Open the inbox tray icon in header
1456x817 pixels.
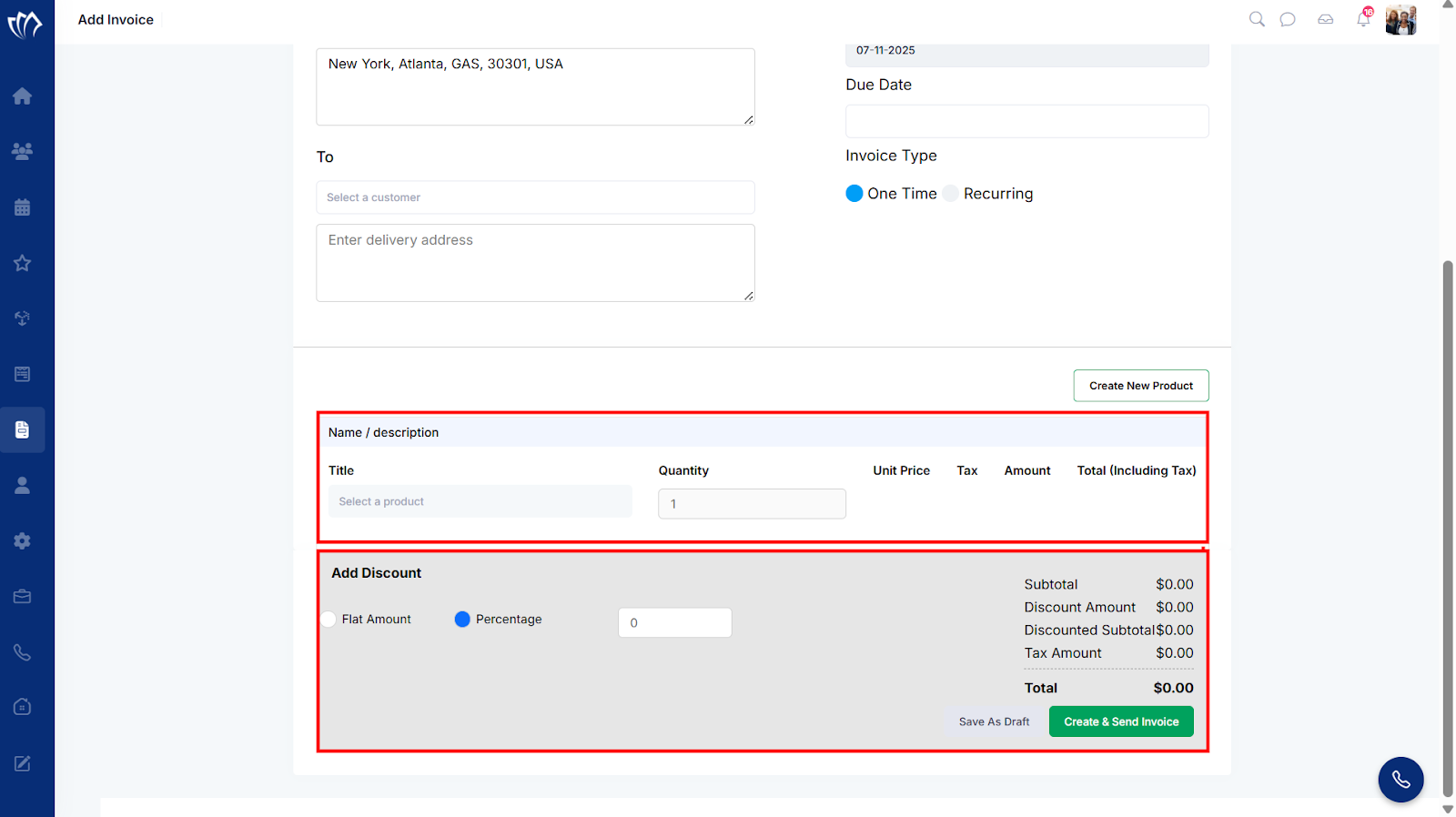pyautogui.click(x=1326, y=19)
